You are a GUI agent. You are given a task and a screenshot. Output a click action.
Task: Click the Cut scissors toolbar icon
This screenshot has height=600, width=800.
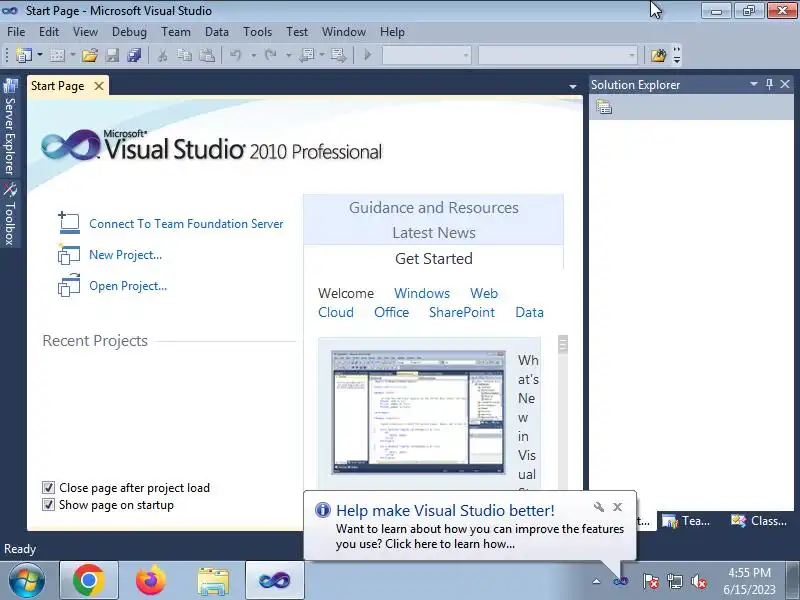click(x=163, y=55)
